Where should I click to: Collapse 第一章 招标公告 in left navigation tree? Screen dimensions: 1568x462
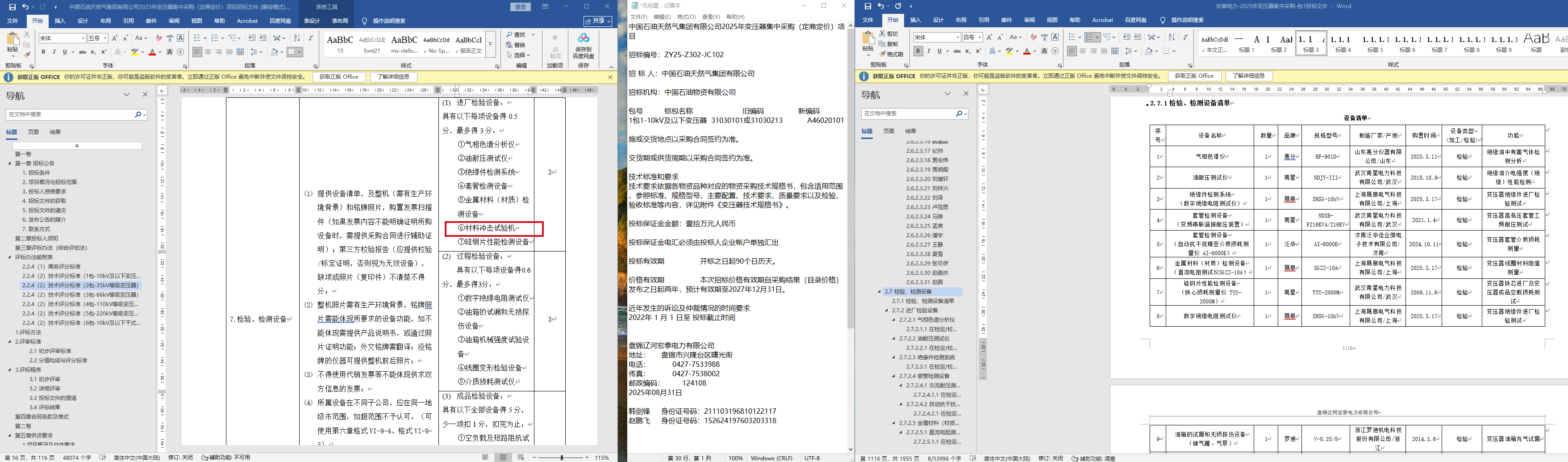tap(10, 164)
